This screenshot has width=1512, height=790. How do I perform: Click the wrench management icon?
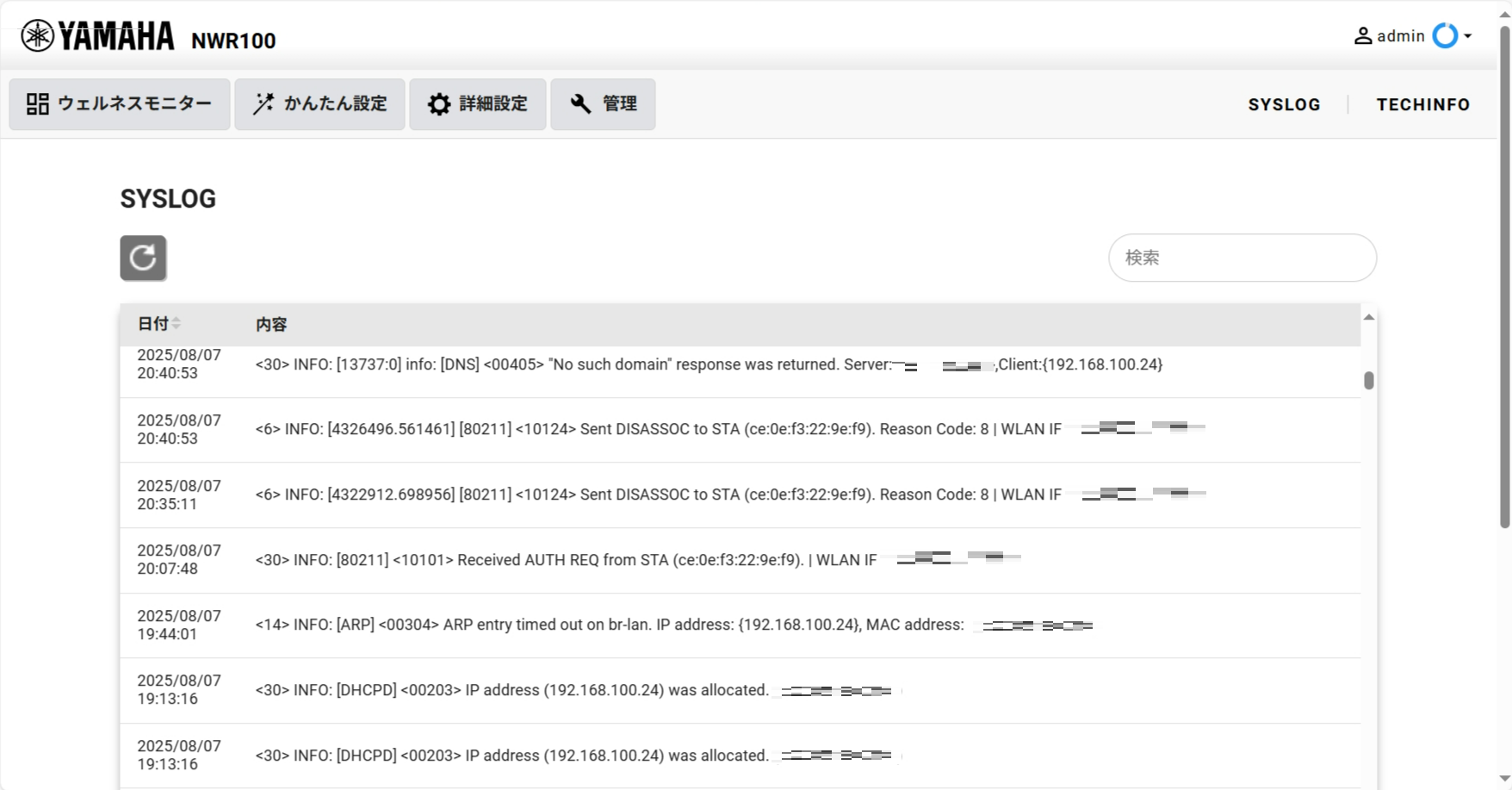(580, 104)
